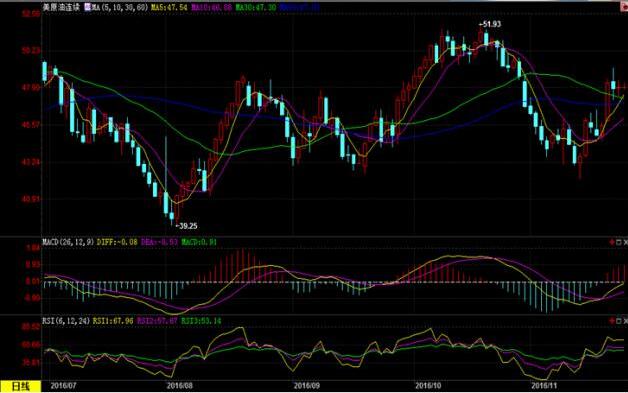Click the red diamond icon in RSI panel
Screen dimensions: 628x393
coord(612,321)
